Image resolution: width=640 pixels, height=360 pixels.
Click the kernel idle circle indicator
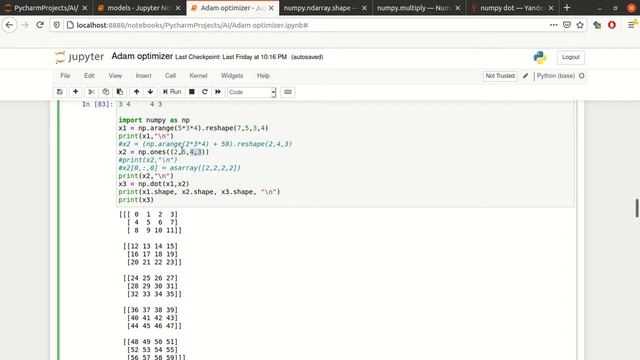coord(582,76)
